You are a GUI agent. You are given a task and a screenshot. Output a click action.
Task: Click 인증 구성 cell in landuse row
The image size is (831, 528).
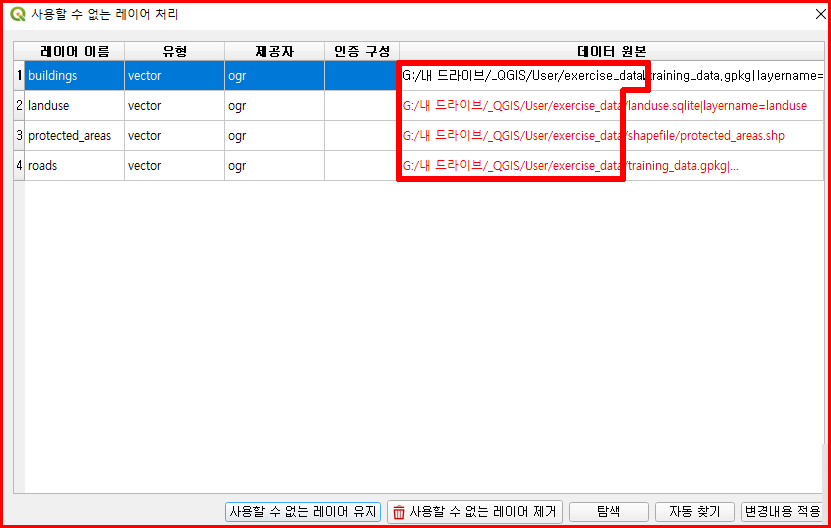click(x=362, y=105)
